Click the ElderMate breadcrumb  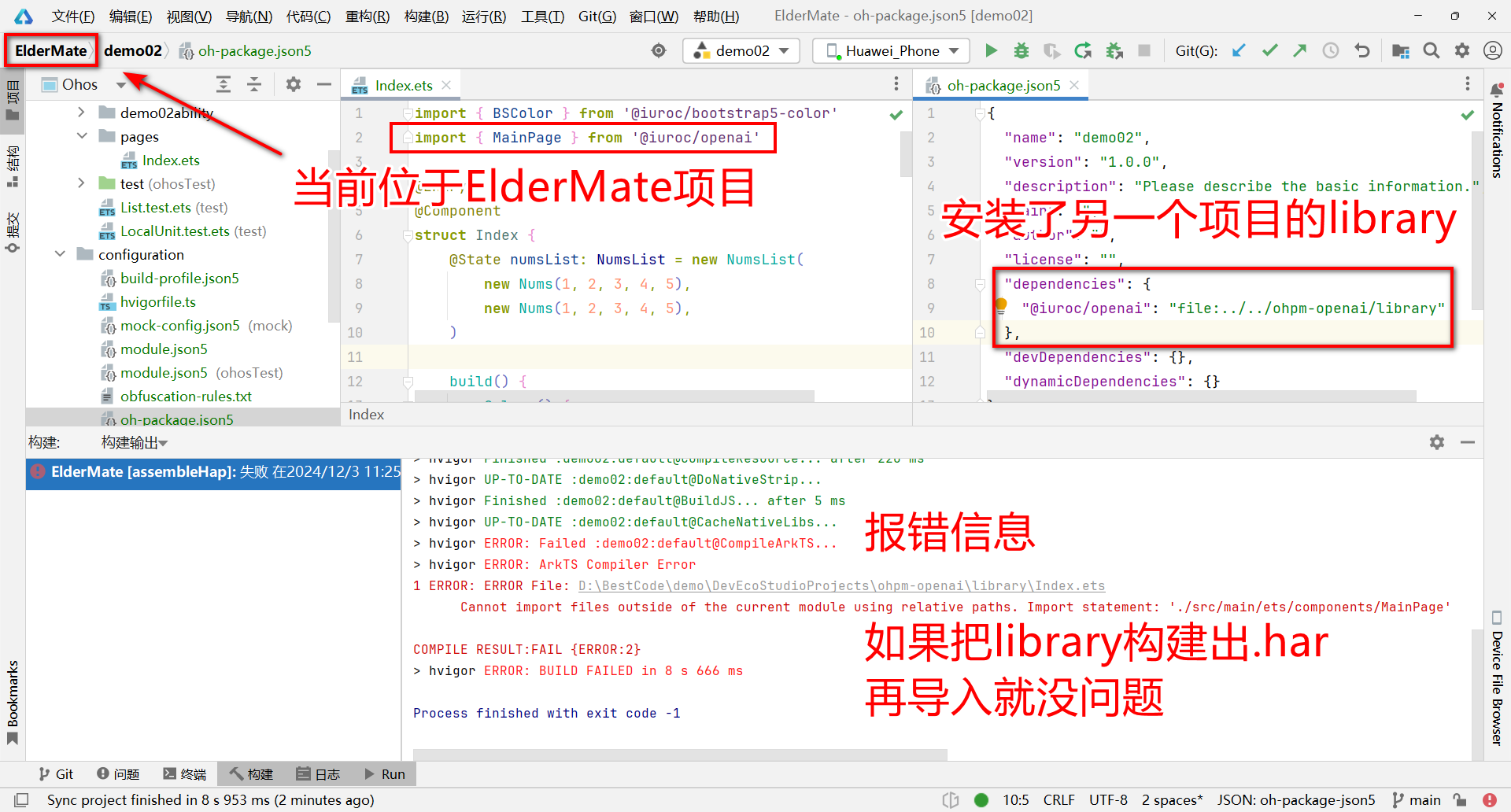click(x=51, y=50)
